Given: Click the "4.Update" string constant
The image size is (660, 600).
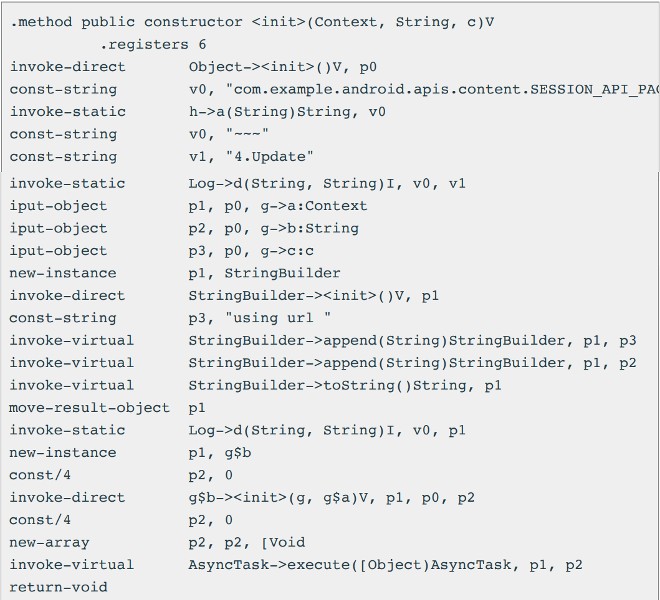Looking at the screenshot, I should coord(269,157).
